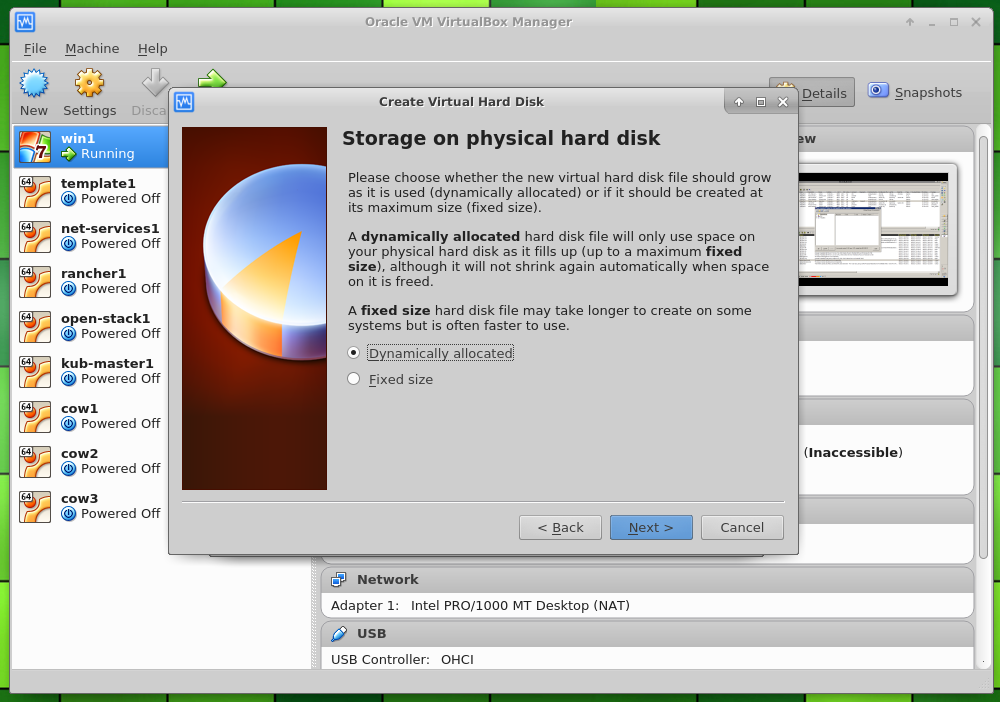Click the Snapshots camera icon
The height and width of the screenshot is (702, 1000).
(x=878, y=91)
